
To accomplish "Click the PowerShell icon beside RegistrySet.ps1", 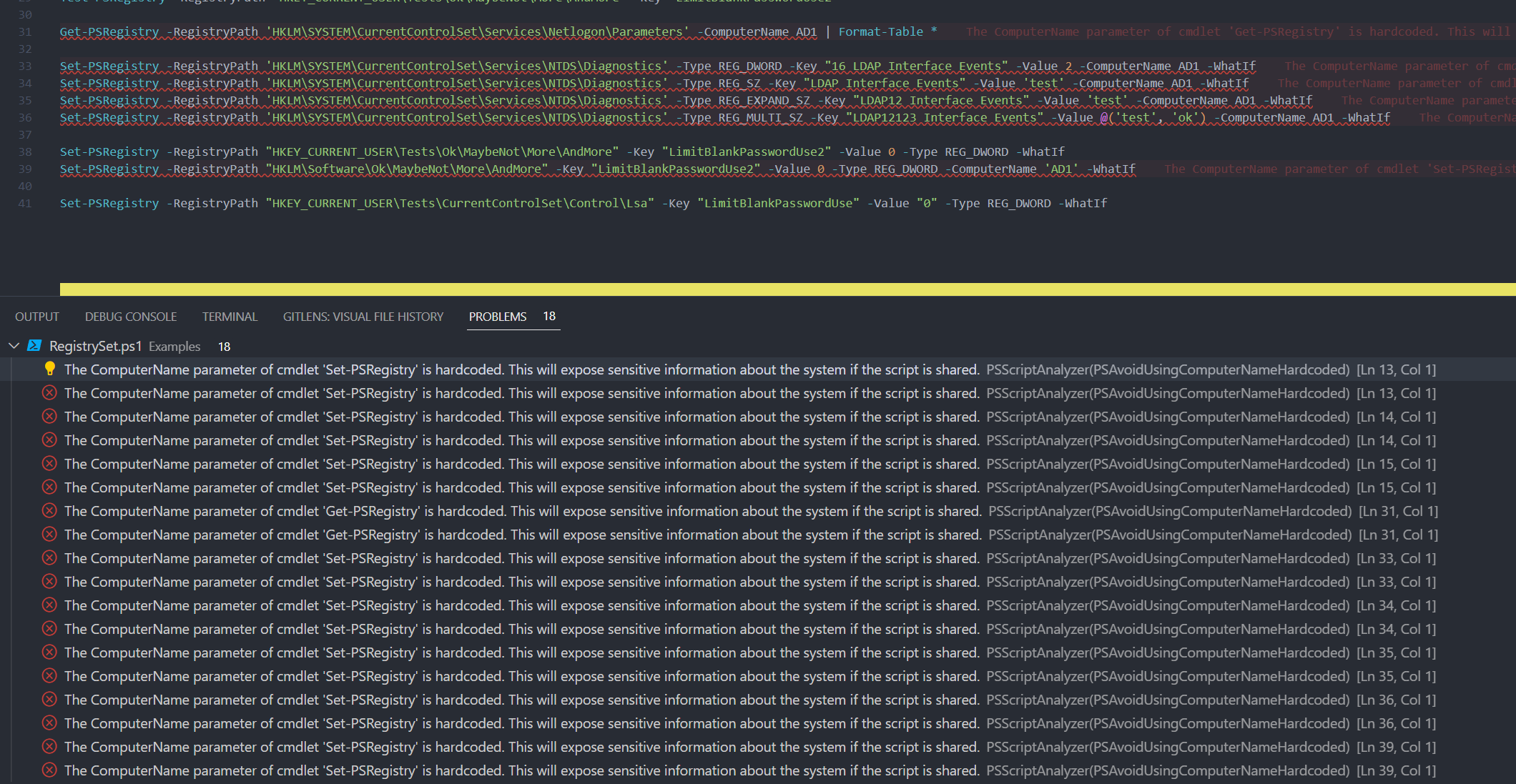I will tap(34, 346).
